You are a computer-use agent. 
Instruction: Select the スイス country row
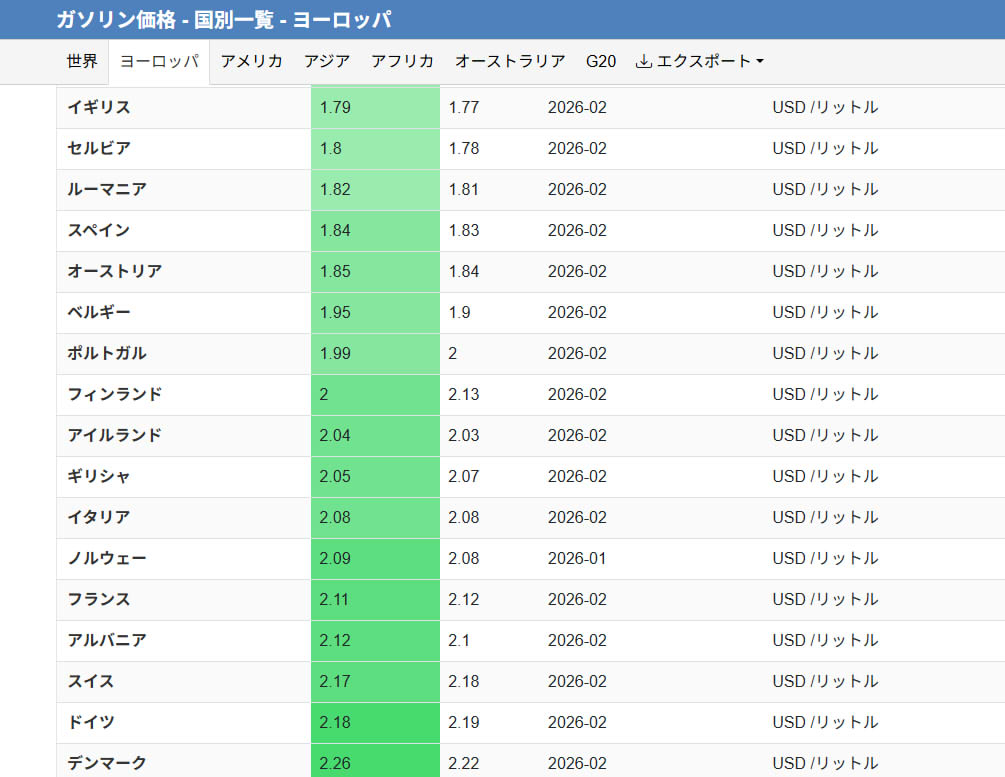coord(91,681)
